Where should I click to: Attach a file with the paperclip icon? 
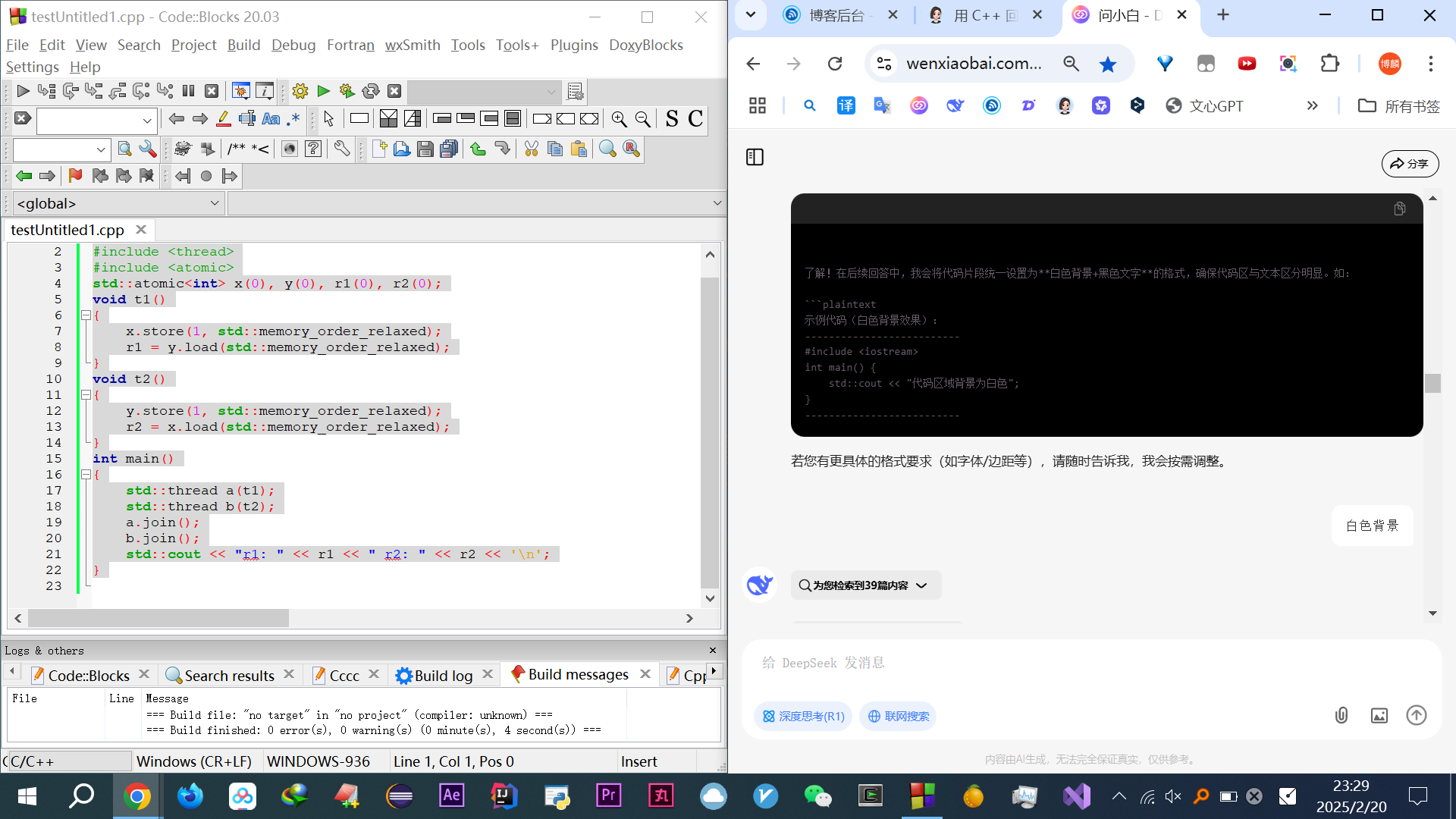[1341, 715]
